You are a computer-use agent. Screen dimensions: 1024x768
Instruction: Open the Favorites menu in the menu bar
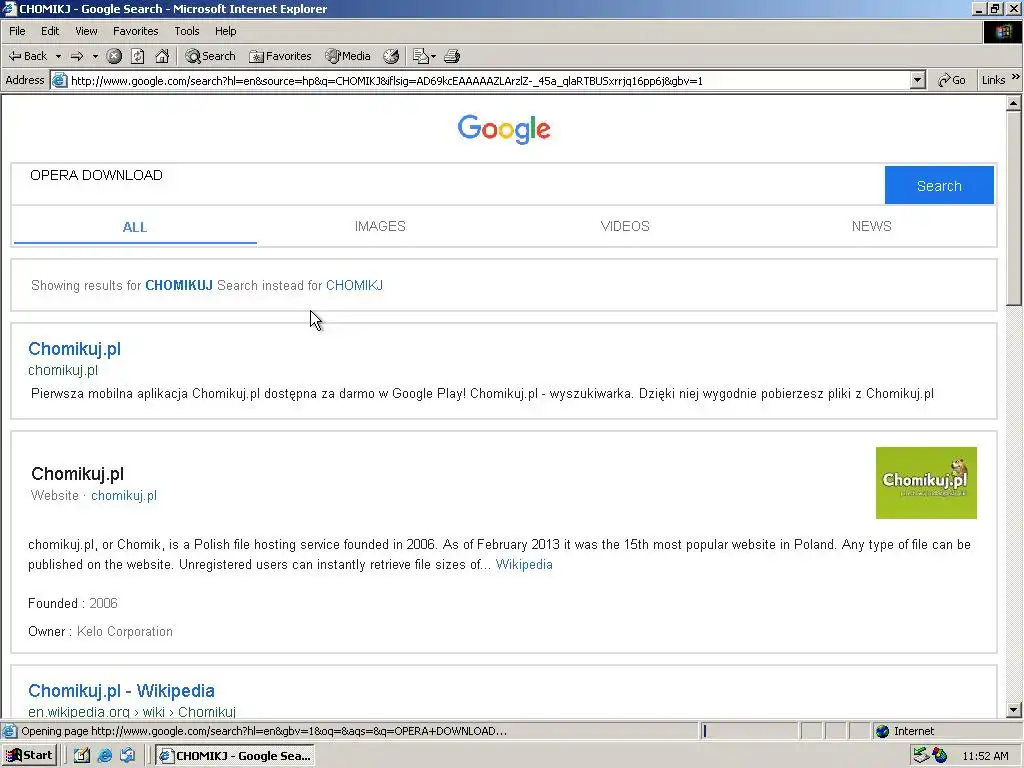(135, 31)
